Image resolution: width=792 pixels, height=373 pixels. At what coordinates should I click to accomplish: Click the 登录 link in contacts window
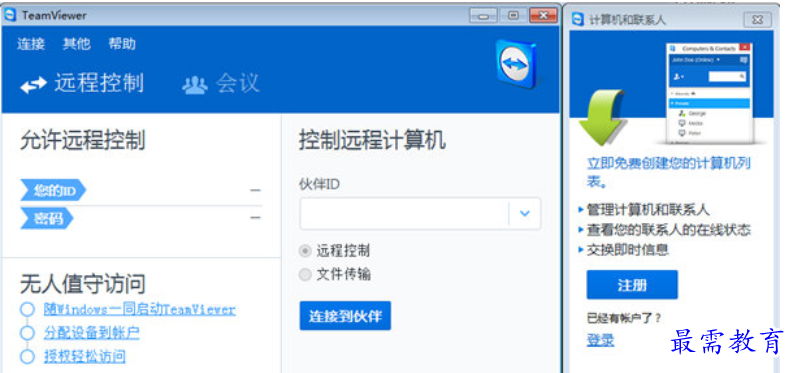point(600,340)
